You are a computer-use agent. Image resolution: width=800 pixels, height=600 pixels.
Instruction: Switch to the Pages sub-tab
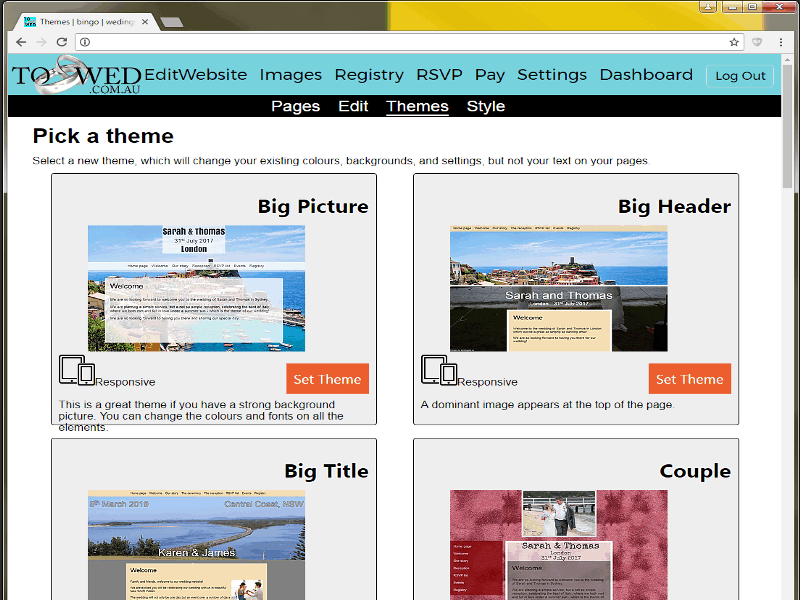tap(296, 106)
